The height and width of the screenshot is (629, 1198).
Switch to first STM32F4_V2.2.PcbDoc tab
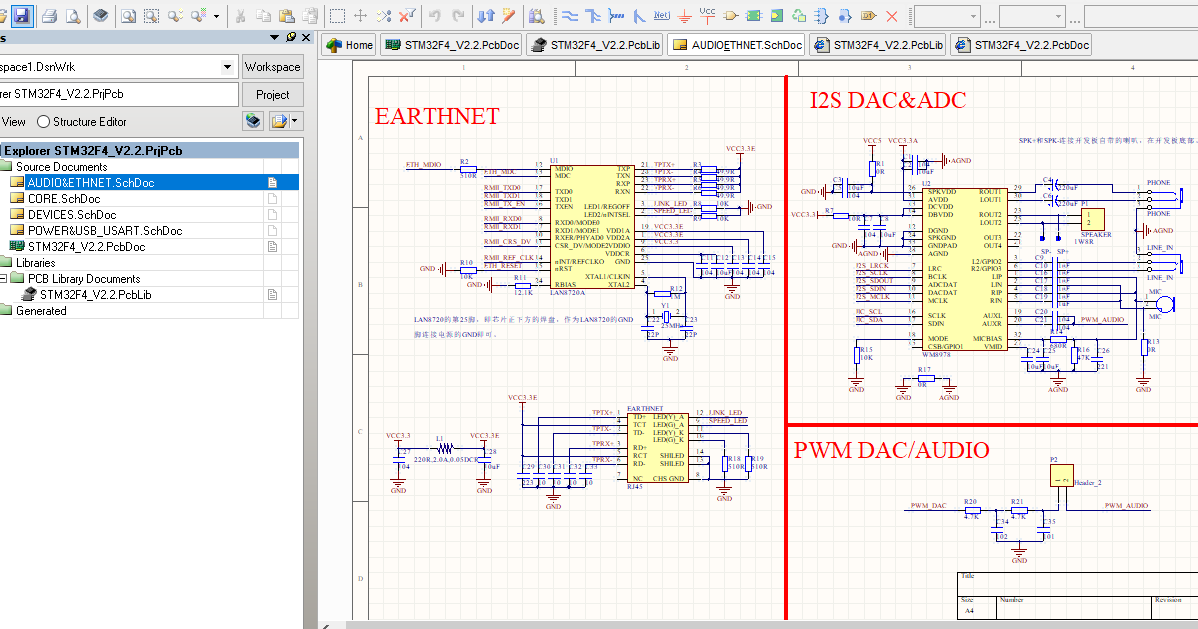click(452, 45)
